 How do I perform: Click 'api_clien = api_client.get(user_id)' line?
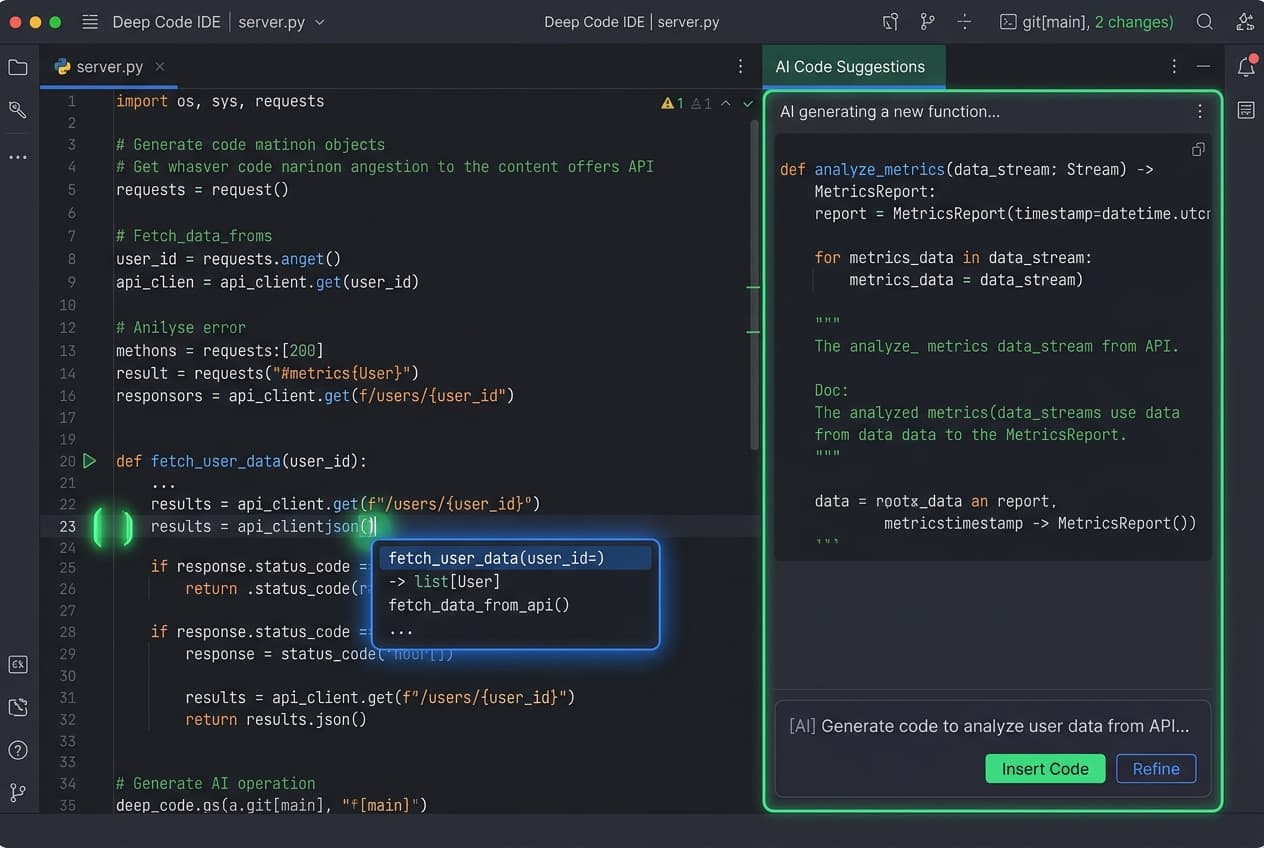tap(267, 282)
